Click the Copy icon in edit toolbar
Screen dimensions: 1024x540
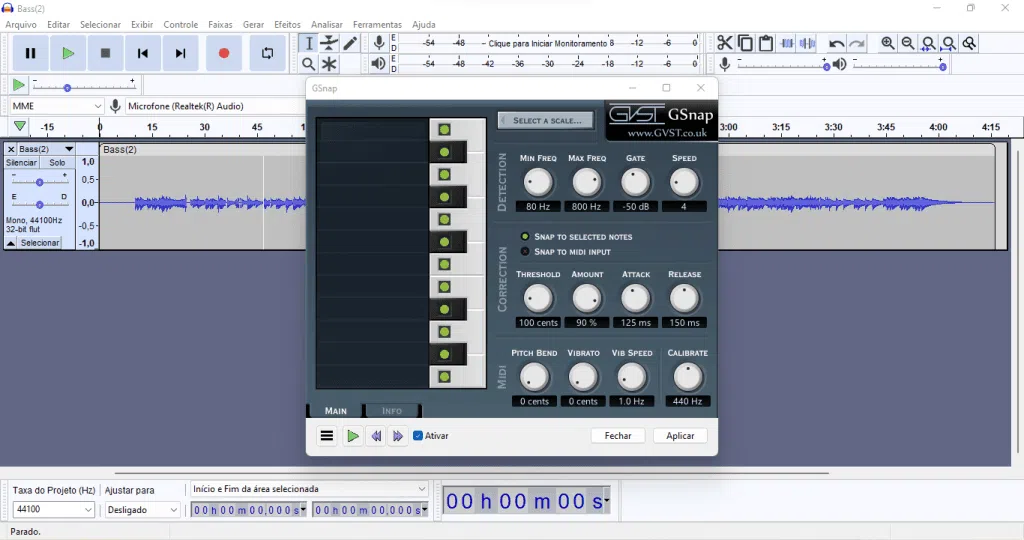coord(745,43)
